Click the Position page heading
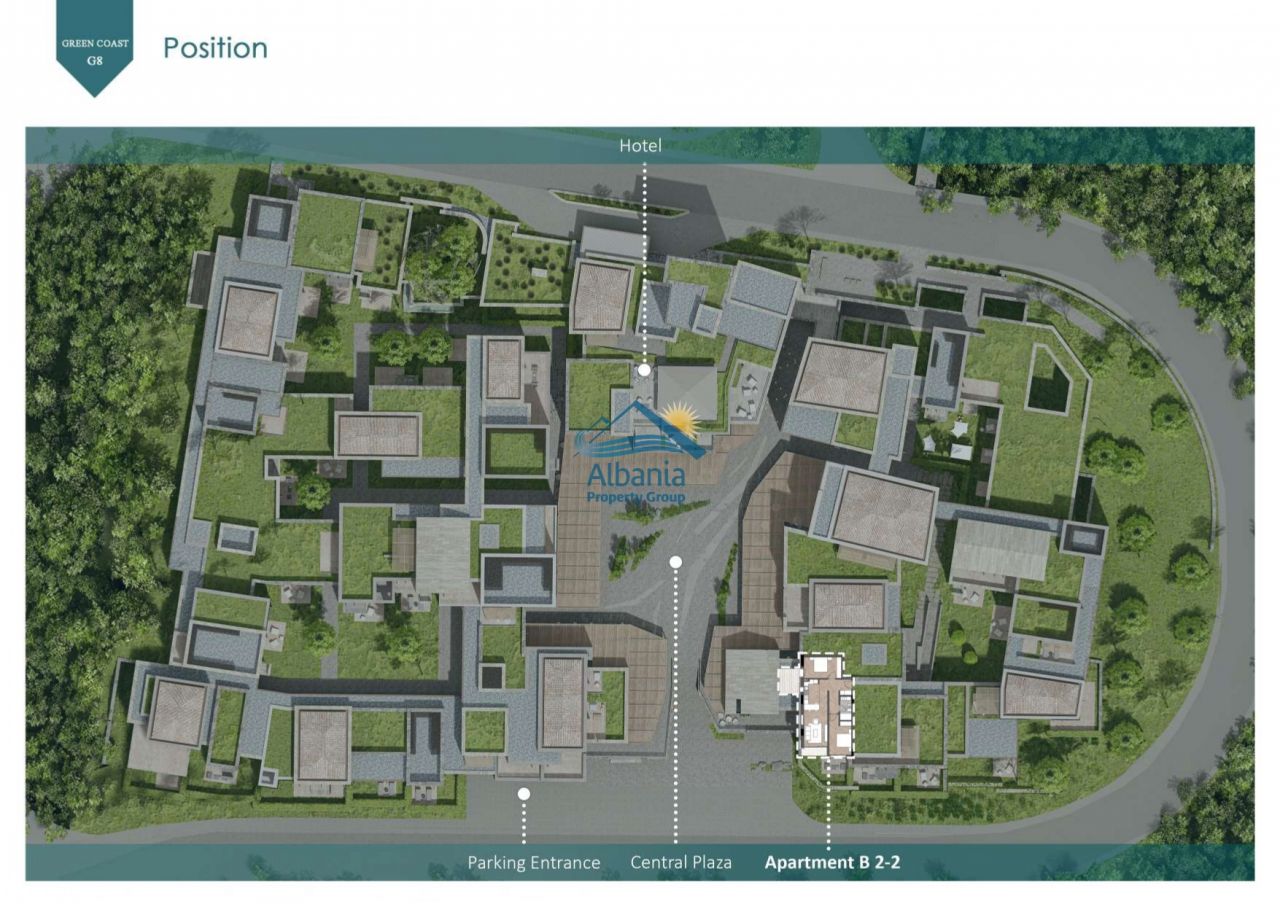The height and width of the screenshot is (904, 1280). [x=215, y=47]
